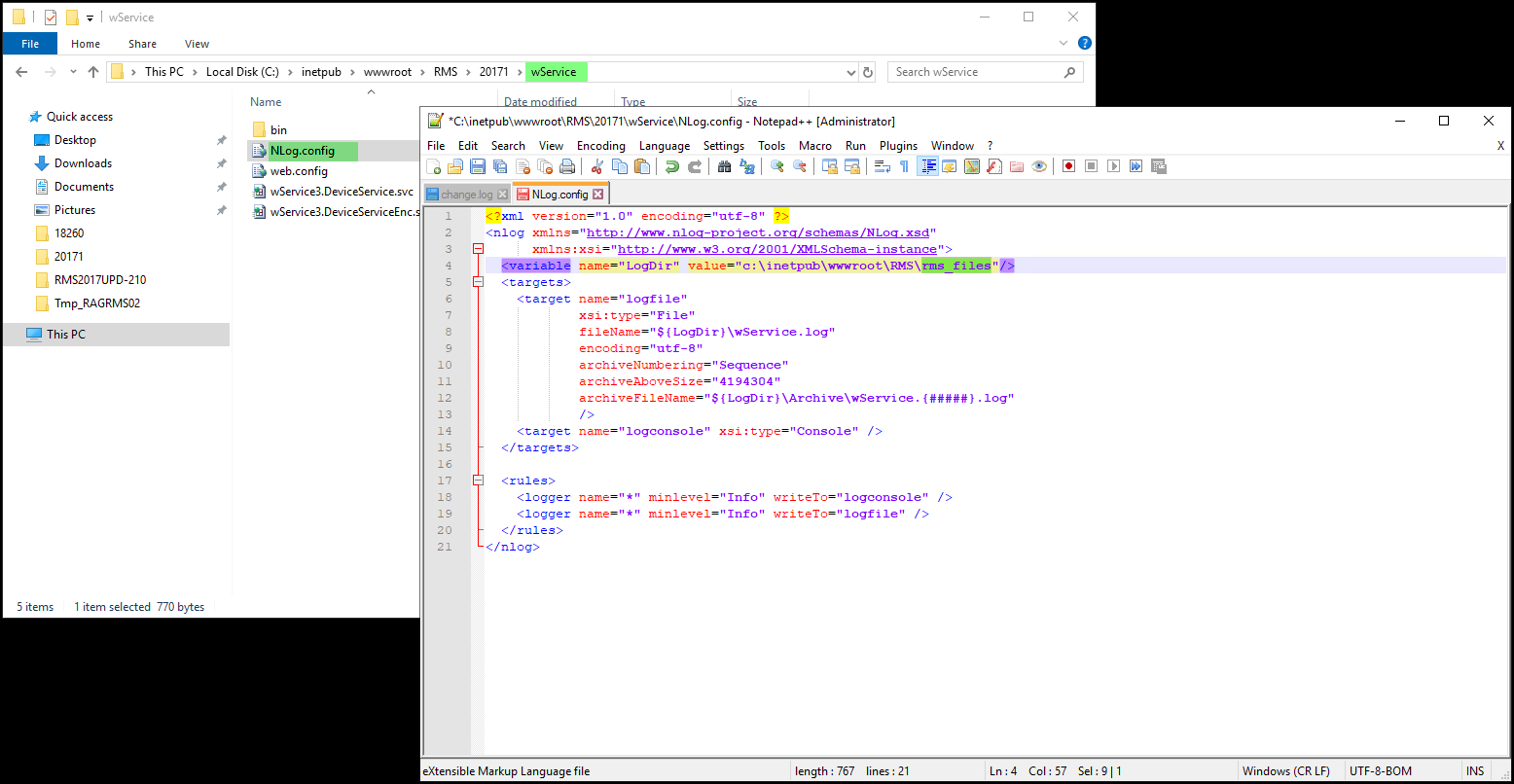This screenshot has height=784, width=1514.
Task: Click the Search wService box
Action: pos(984,72)
